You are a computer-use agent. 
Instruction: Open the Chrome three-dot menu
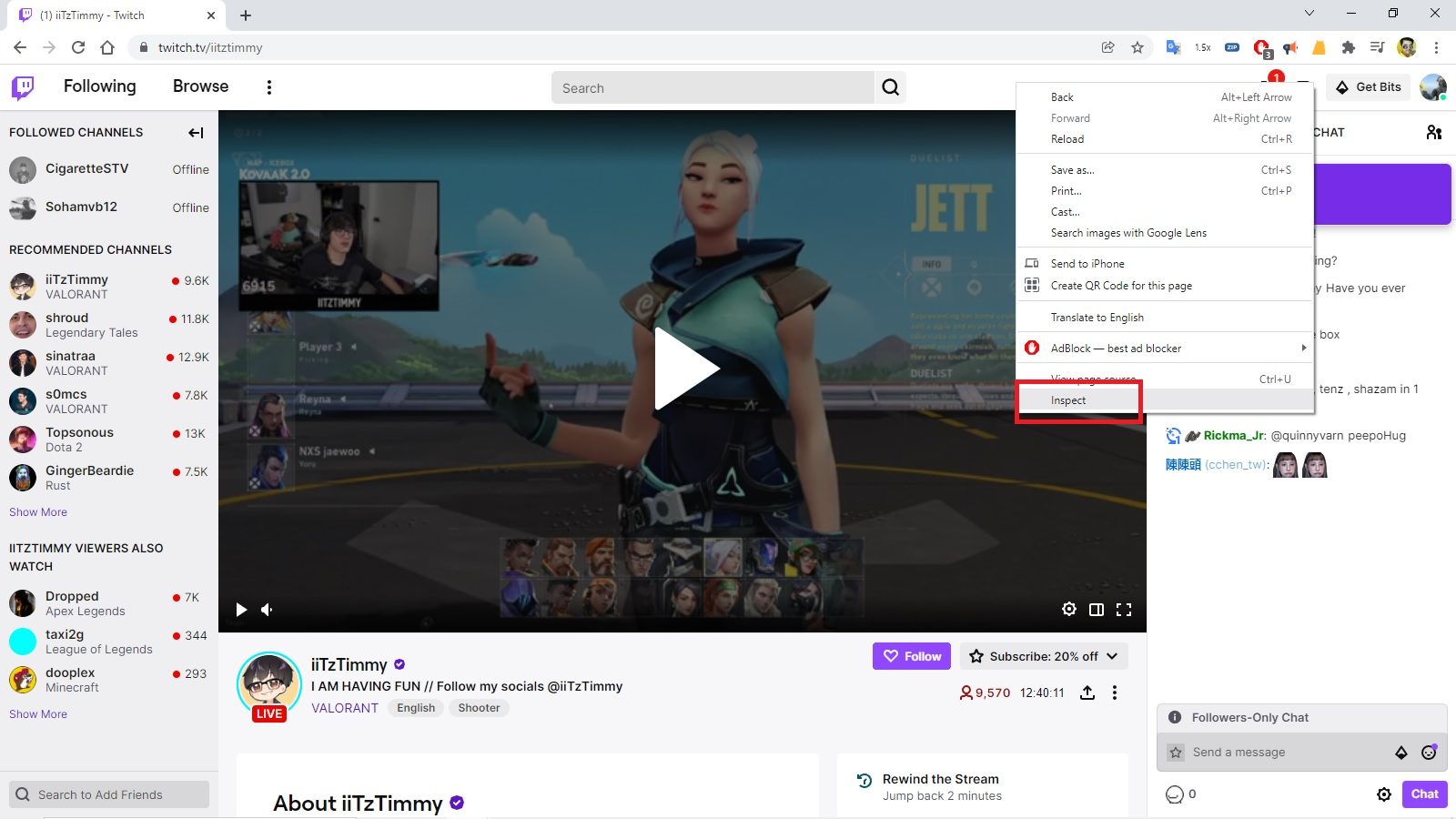pos(1437,47)
